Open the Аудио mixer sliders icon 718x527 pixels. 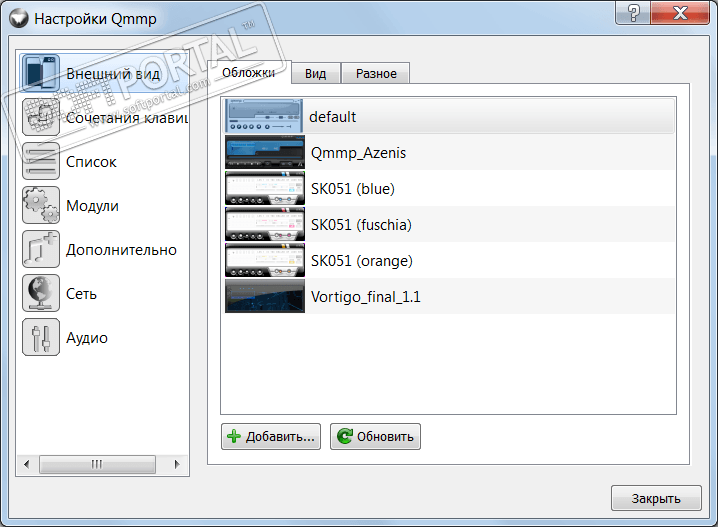tap(41, 337)
